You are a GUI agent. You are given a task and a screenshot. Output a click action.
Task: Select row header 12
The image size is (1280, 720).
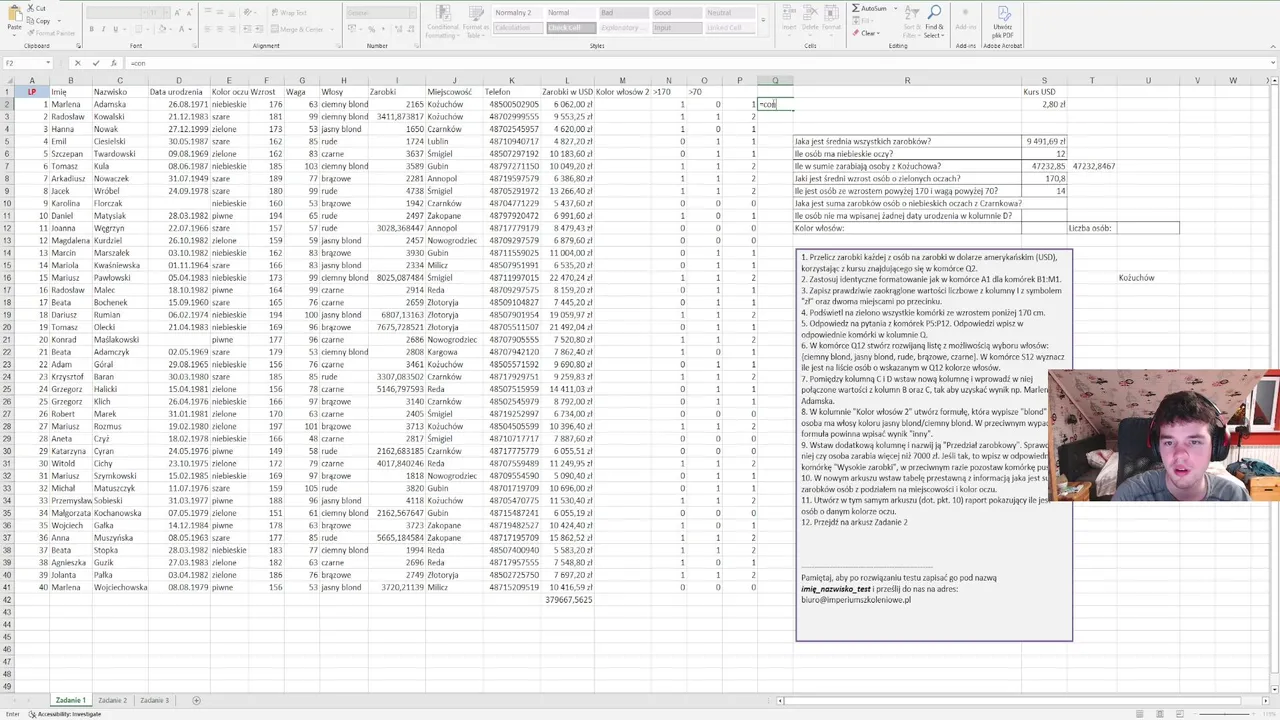tap(7, 228)
